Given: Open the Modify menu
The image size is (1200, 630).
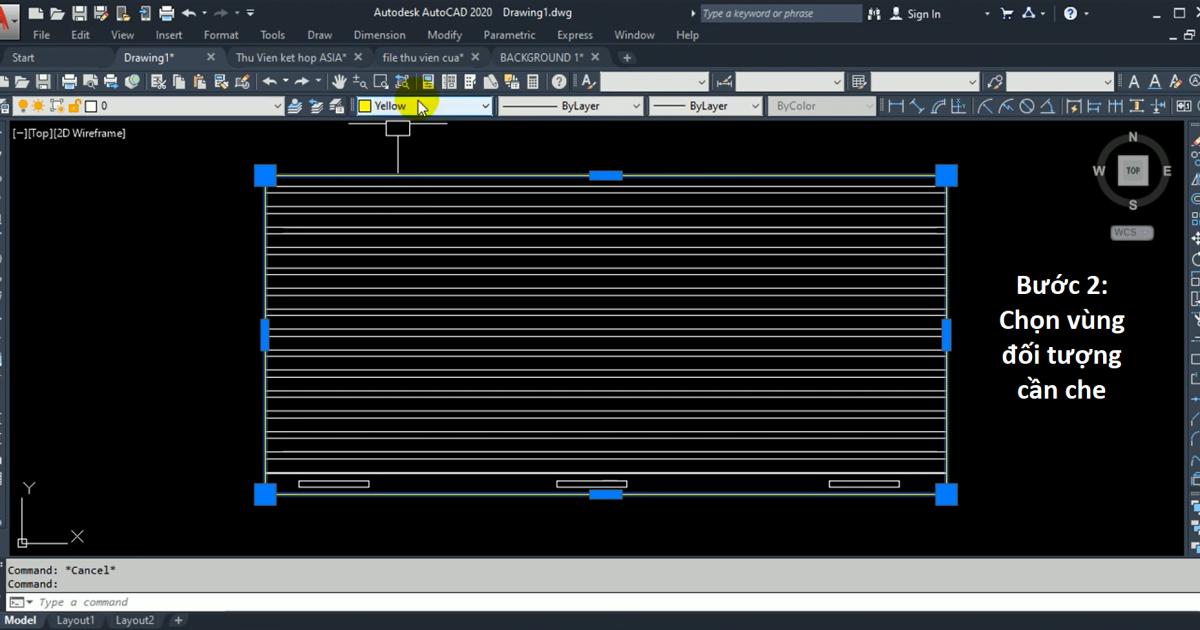Looking at the screenshot, I should (x=444, y=35).
